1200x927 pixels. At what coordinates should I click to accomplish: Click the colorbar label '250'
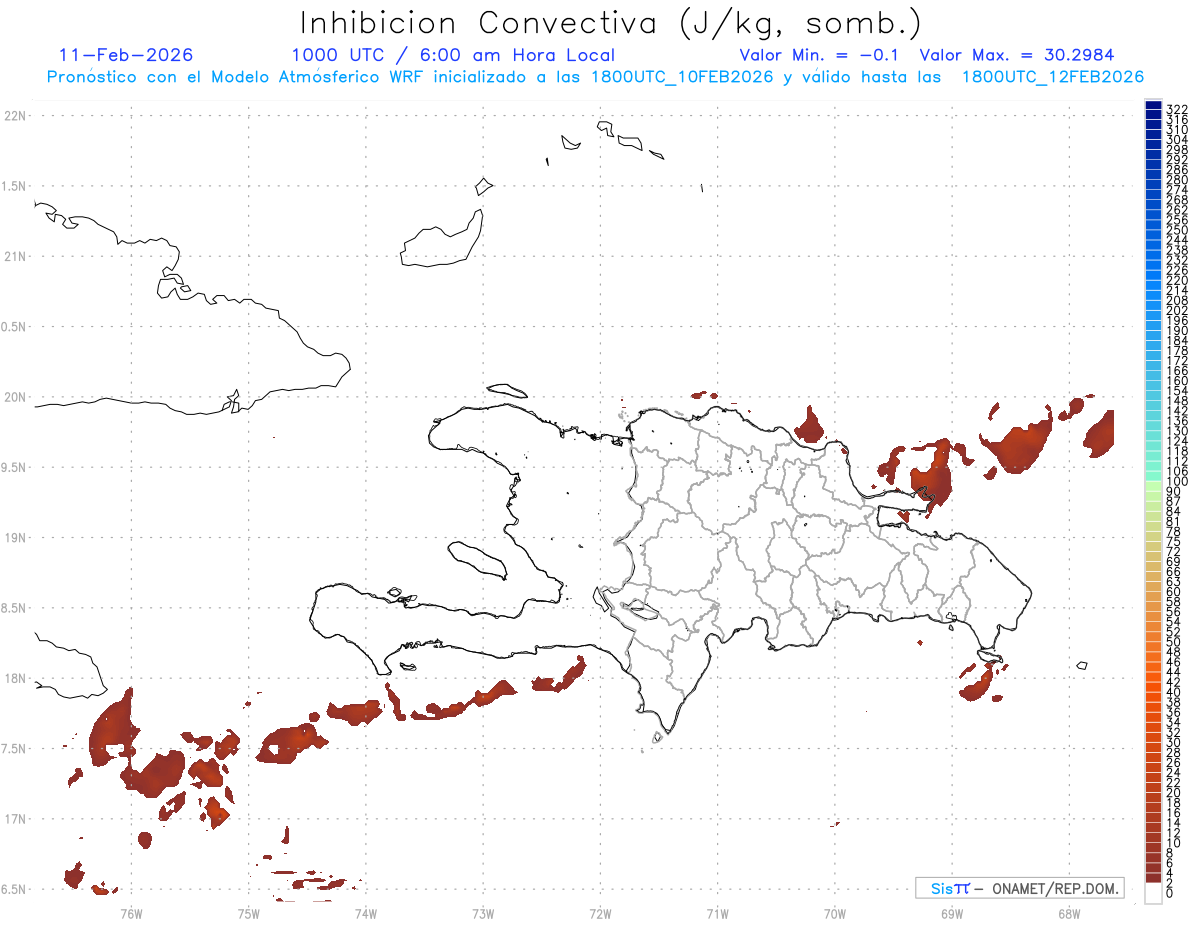coord(1178,230)
